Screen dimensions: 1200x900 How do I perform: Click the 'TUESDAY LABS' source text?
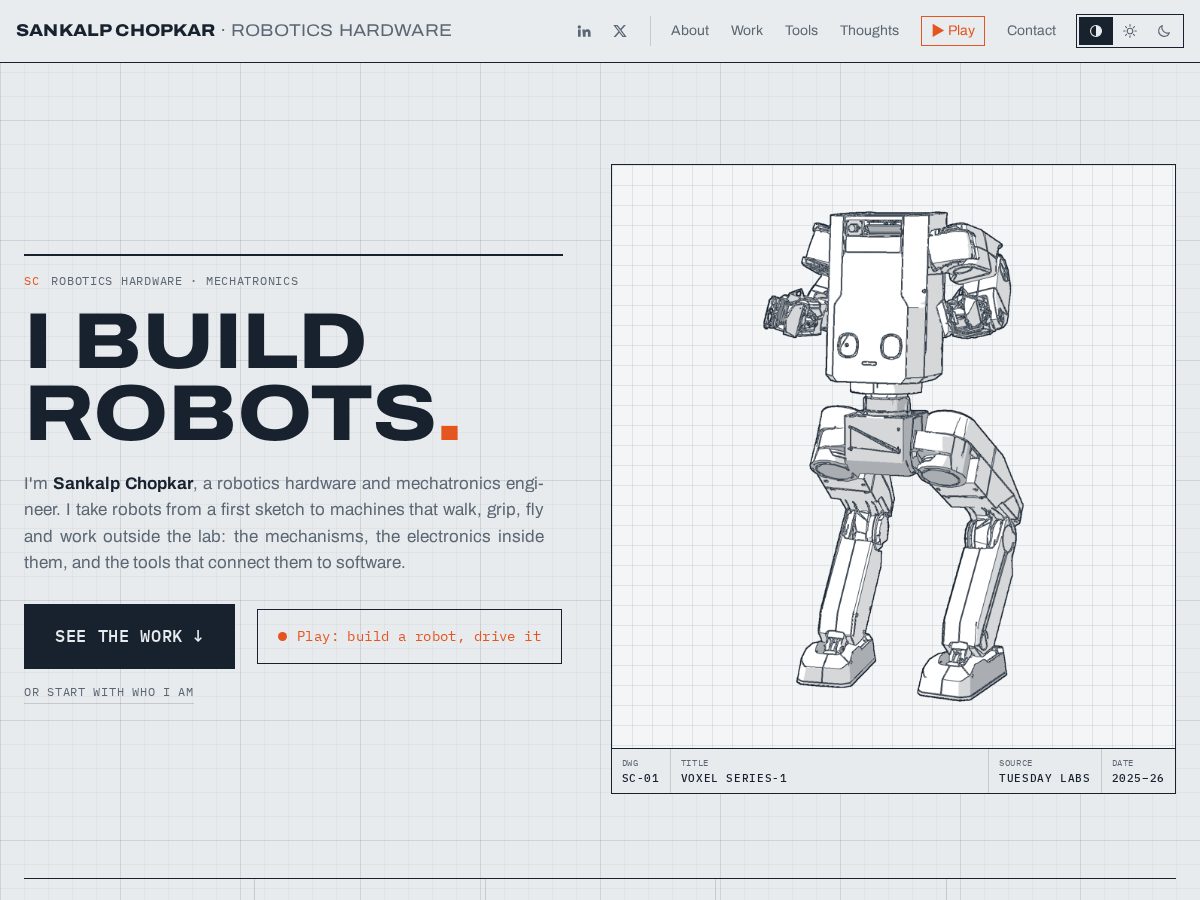click(x=1045, y=778)
